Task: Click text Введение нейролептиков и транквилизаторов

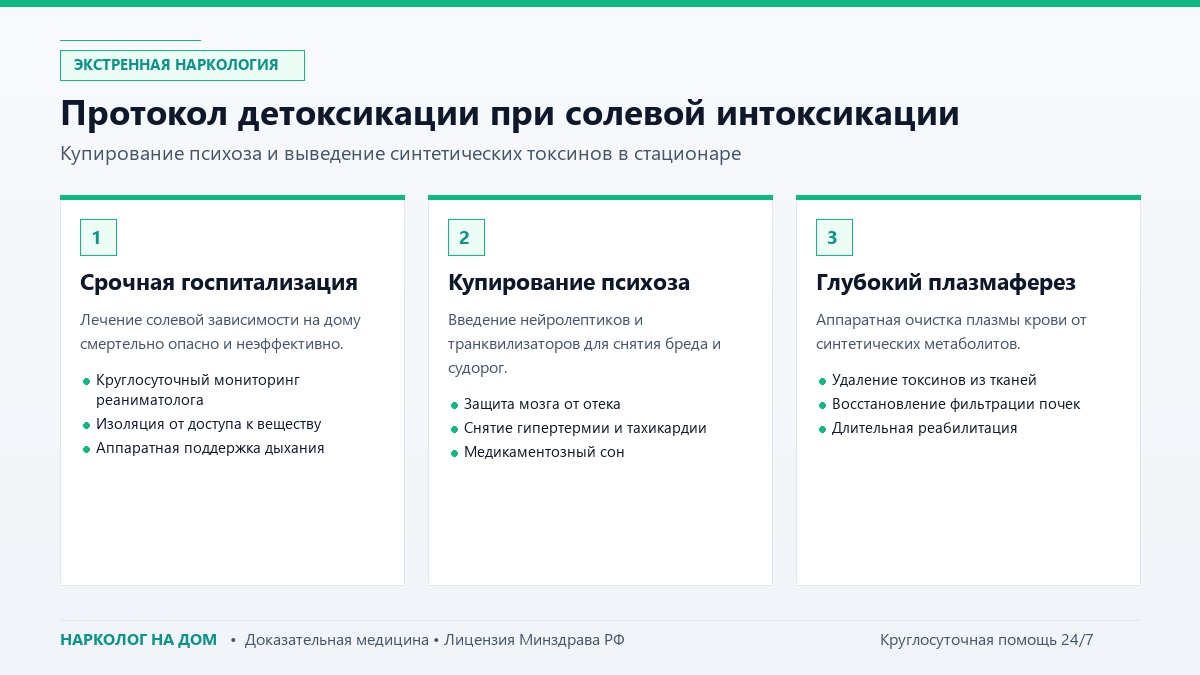Action: [584, 344]
